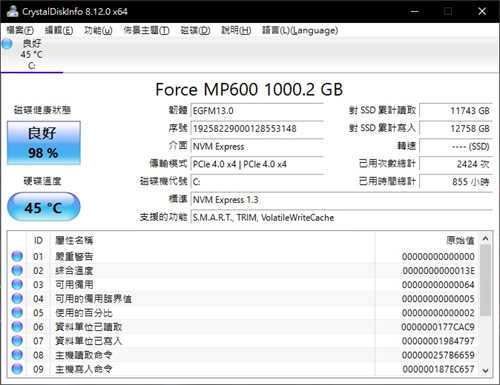Click the transfer mode field PCIe 4.0 x4
The height and width of the screenshot is (385, 500).
(257, 164)
